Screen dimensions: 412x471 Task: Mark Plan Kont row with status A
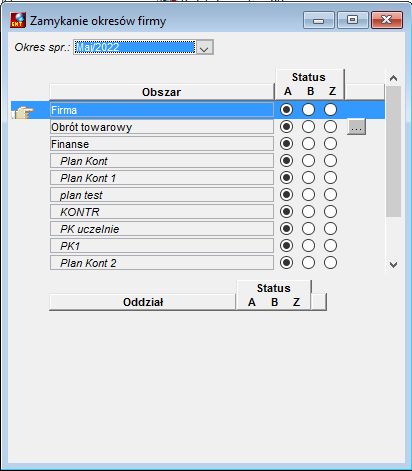(x=286, y=161)
